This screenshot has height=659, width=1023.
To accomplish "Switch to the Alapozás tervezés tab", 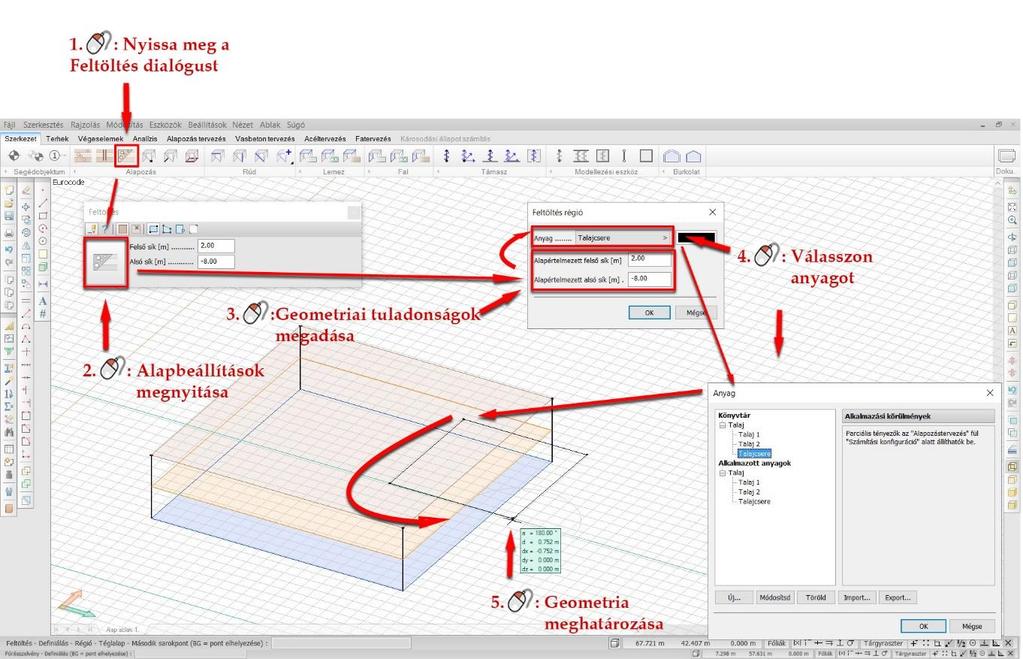I will (x=196, y=138).
